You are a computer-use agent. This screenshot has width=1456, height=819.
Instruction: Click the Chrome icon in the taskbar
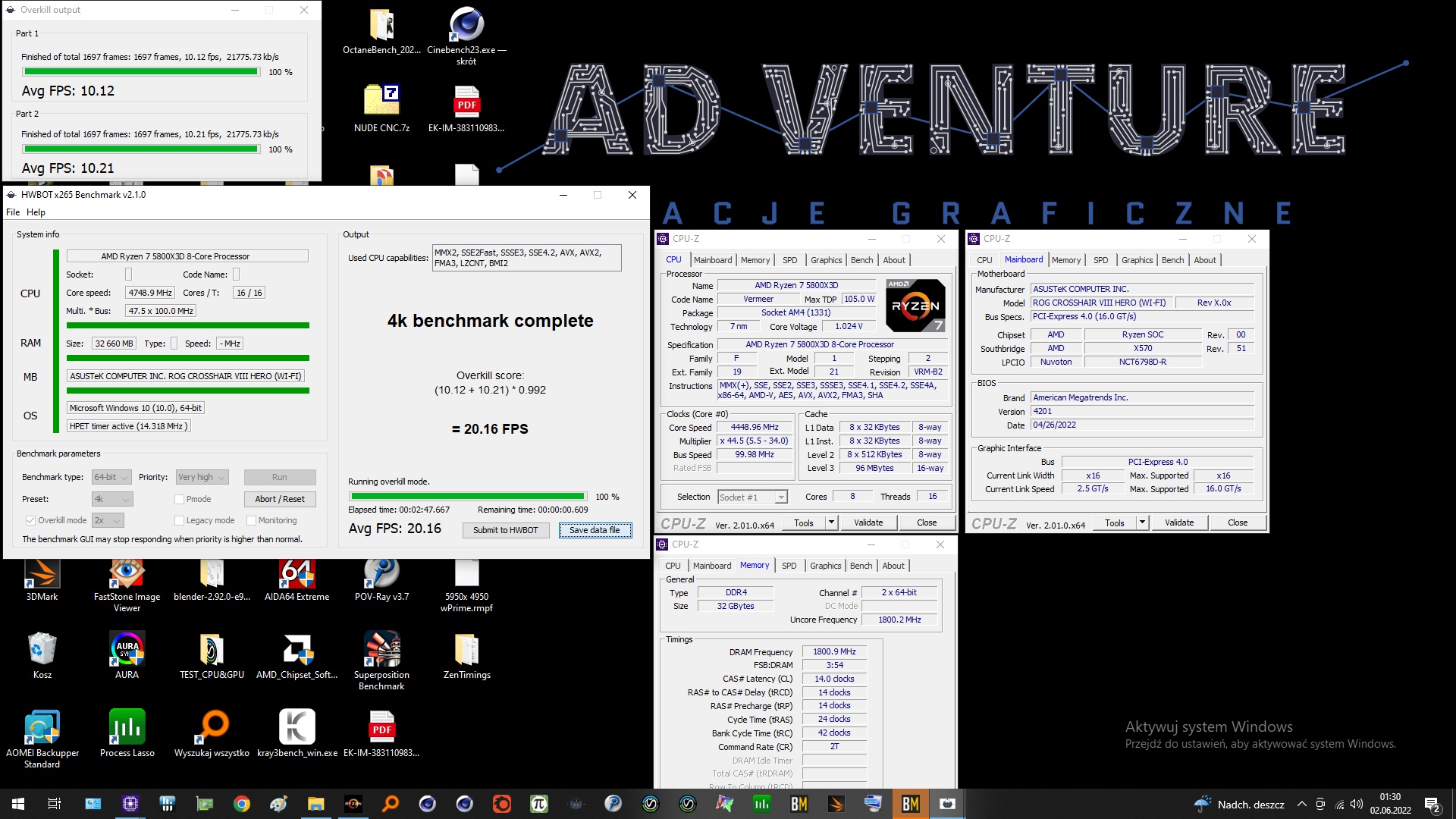point(242,804)
